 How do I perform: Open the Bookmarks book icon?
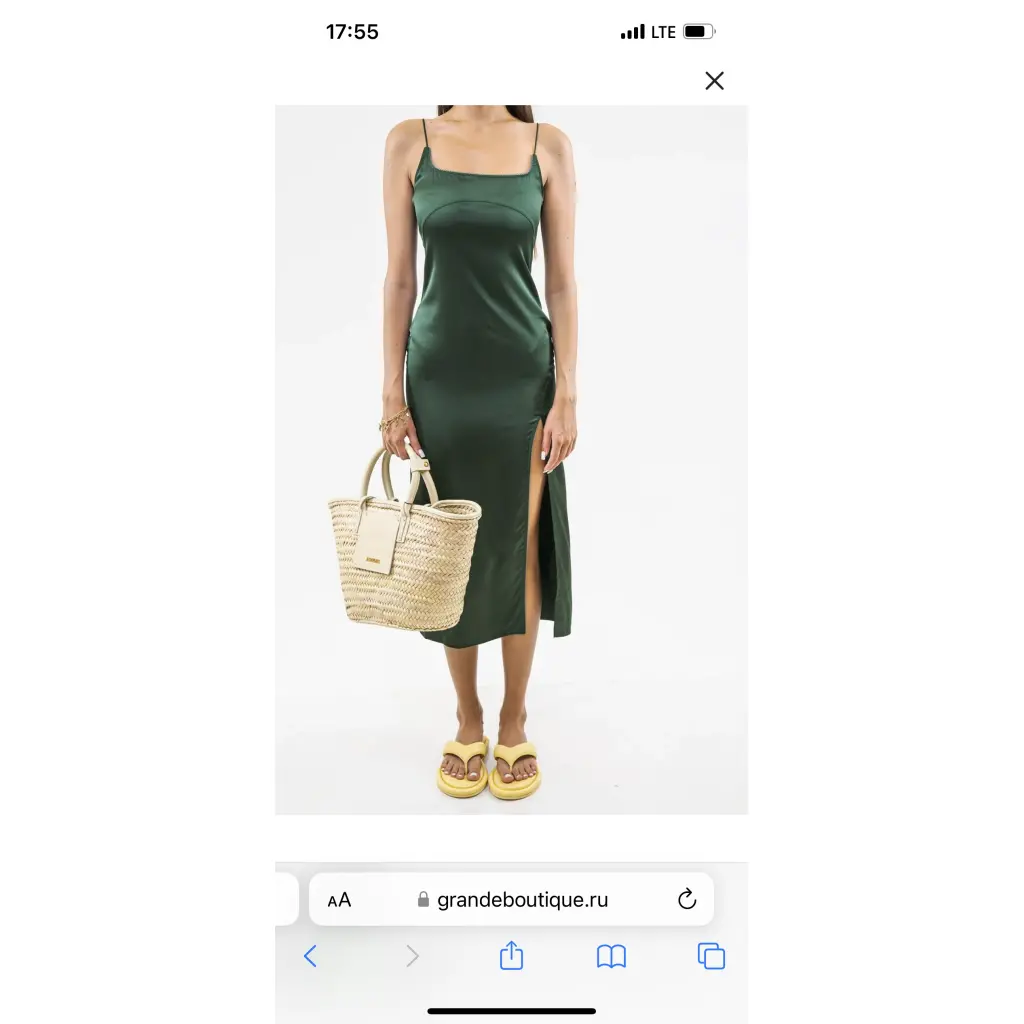click(611, 956)
